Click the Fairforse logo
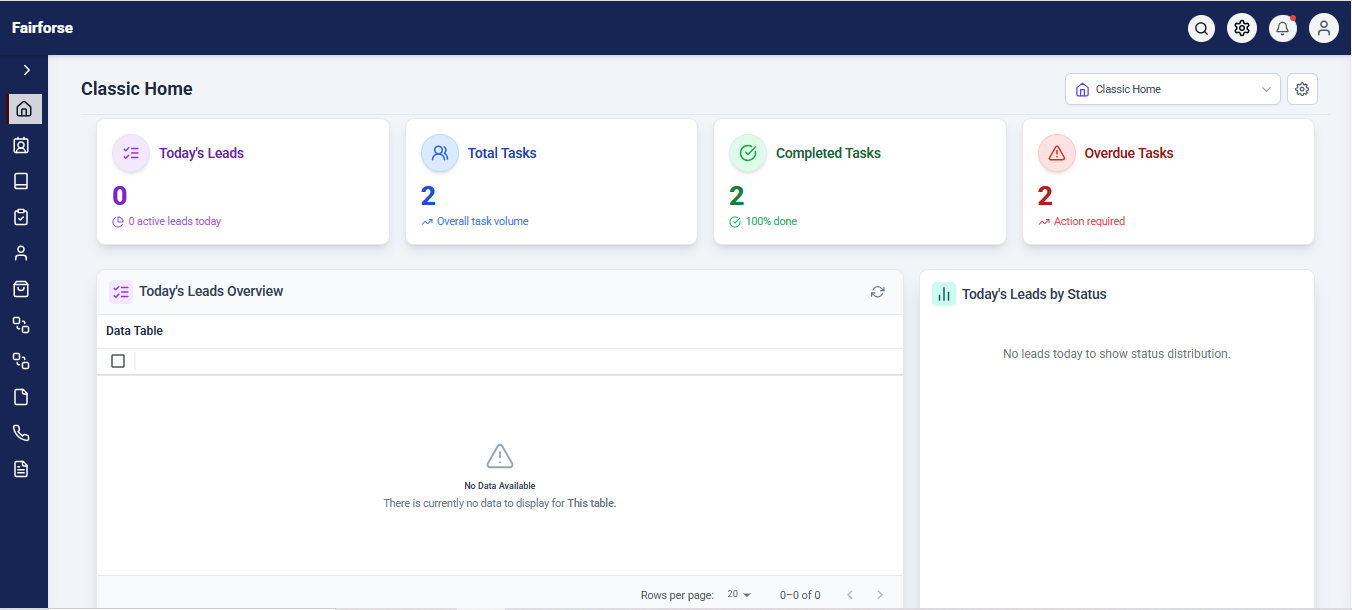 (42, 28)
